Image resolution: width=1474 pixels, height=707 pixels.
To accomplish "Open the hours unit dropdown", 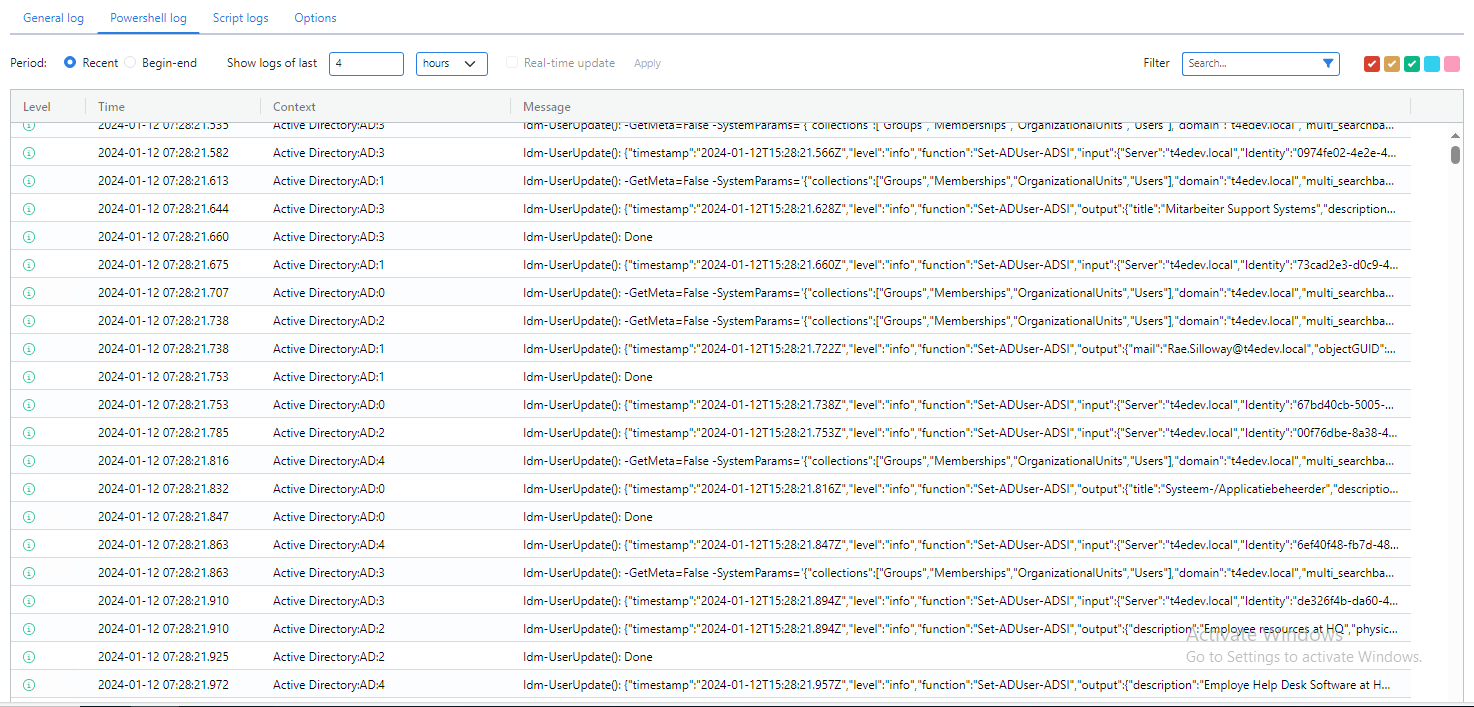I will pos(452,63).
